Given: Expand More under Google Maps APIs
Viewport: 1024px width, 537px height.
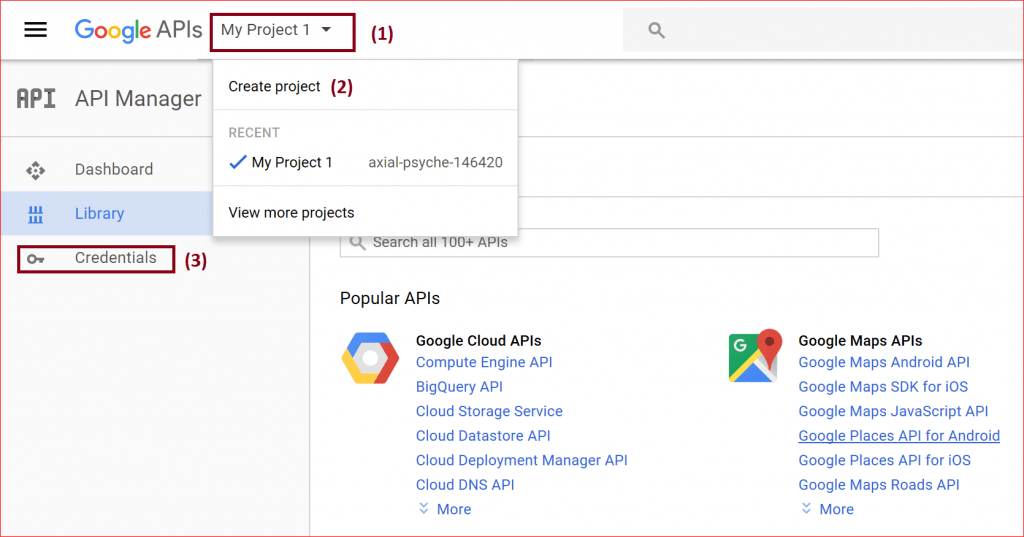Looking at the screenshot, I should 827,509.
